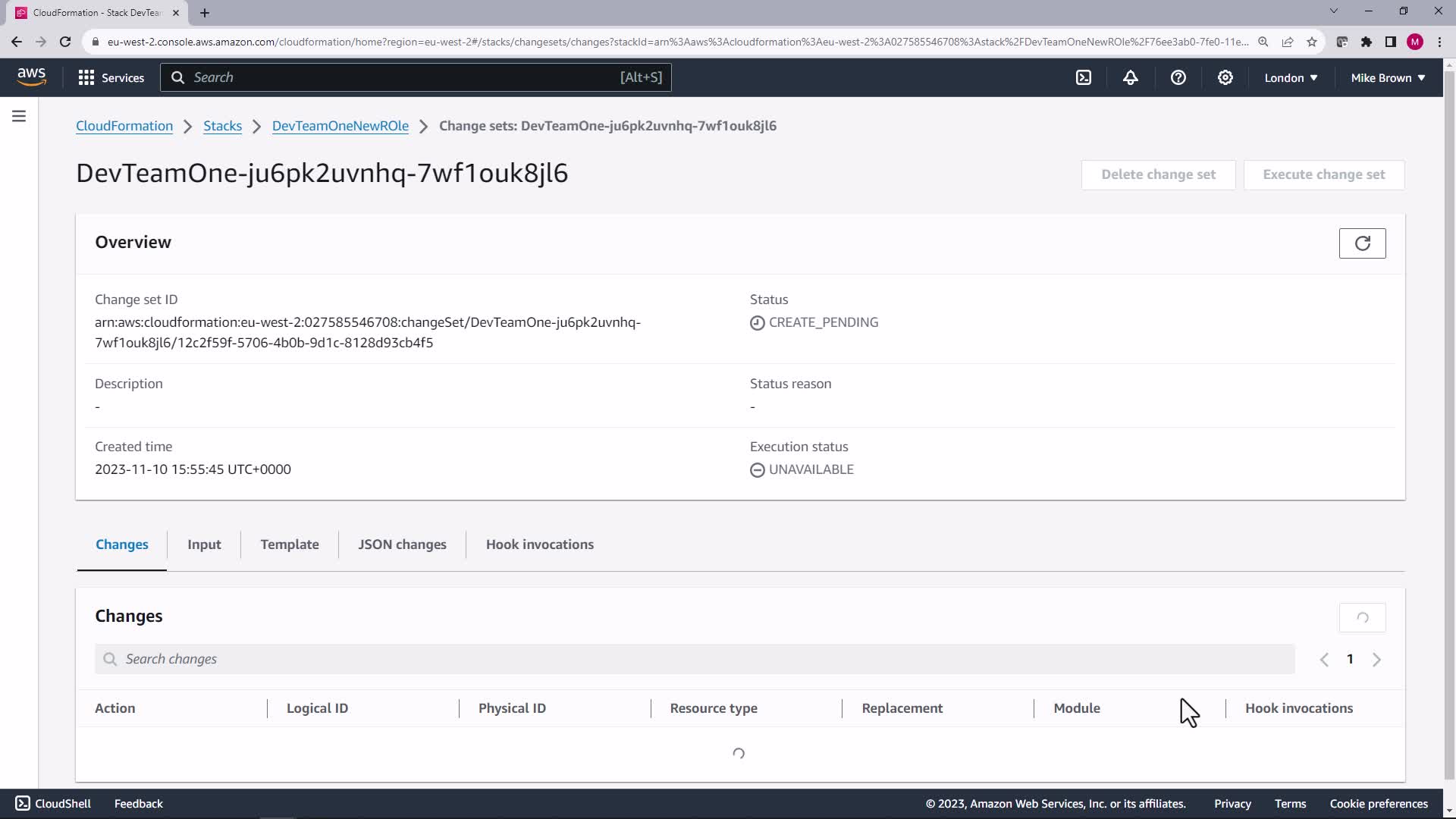Refresh the Overview panel
Screen dimensions: 1456x819
tap(1362, 243)
